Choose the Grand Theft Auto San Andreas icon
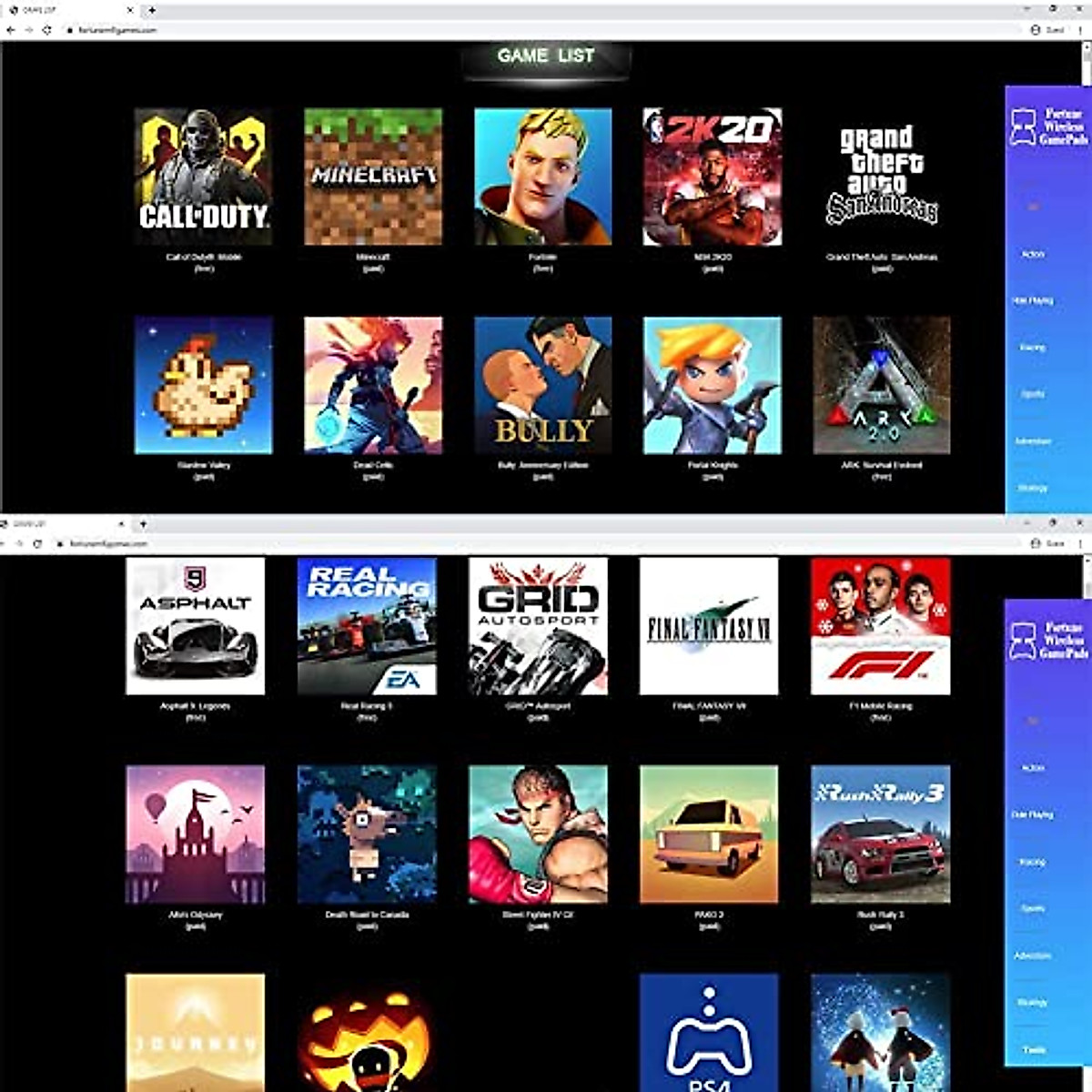Viewport: 1092px width, 1092px height. [x=881, y=177]
